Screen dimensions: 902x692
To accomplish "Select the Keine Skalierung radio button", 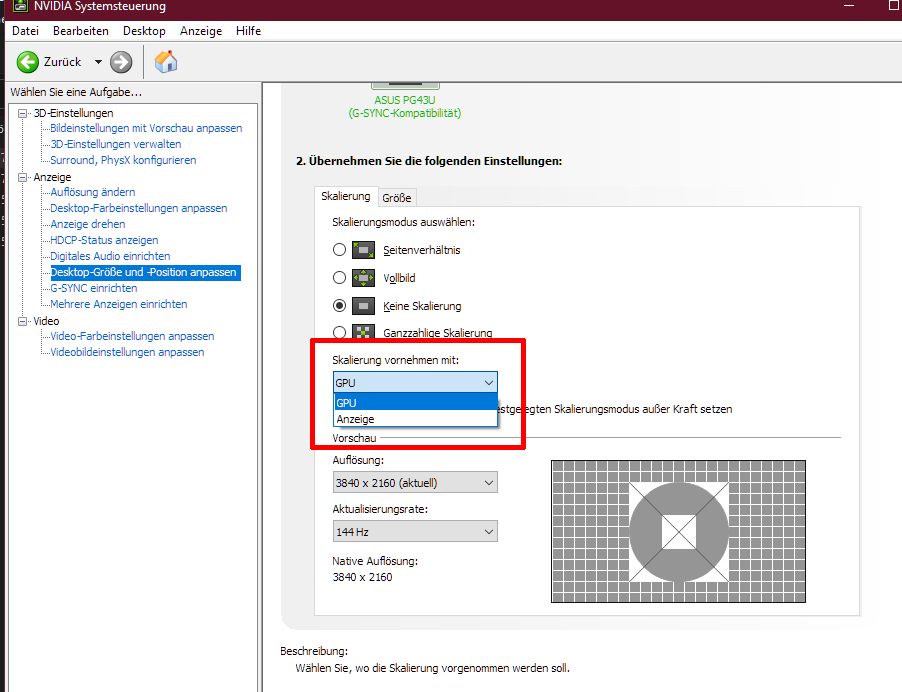I will 339,306.
